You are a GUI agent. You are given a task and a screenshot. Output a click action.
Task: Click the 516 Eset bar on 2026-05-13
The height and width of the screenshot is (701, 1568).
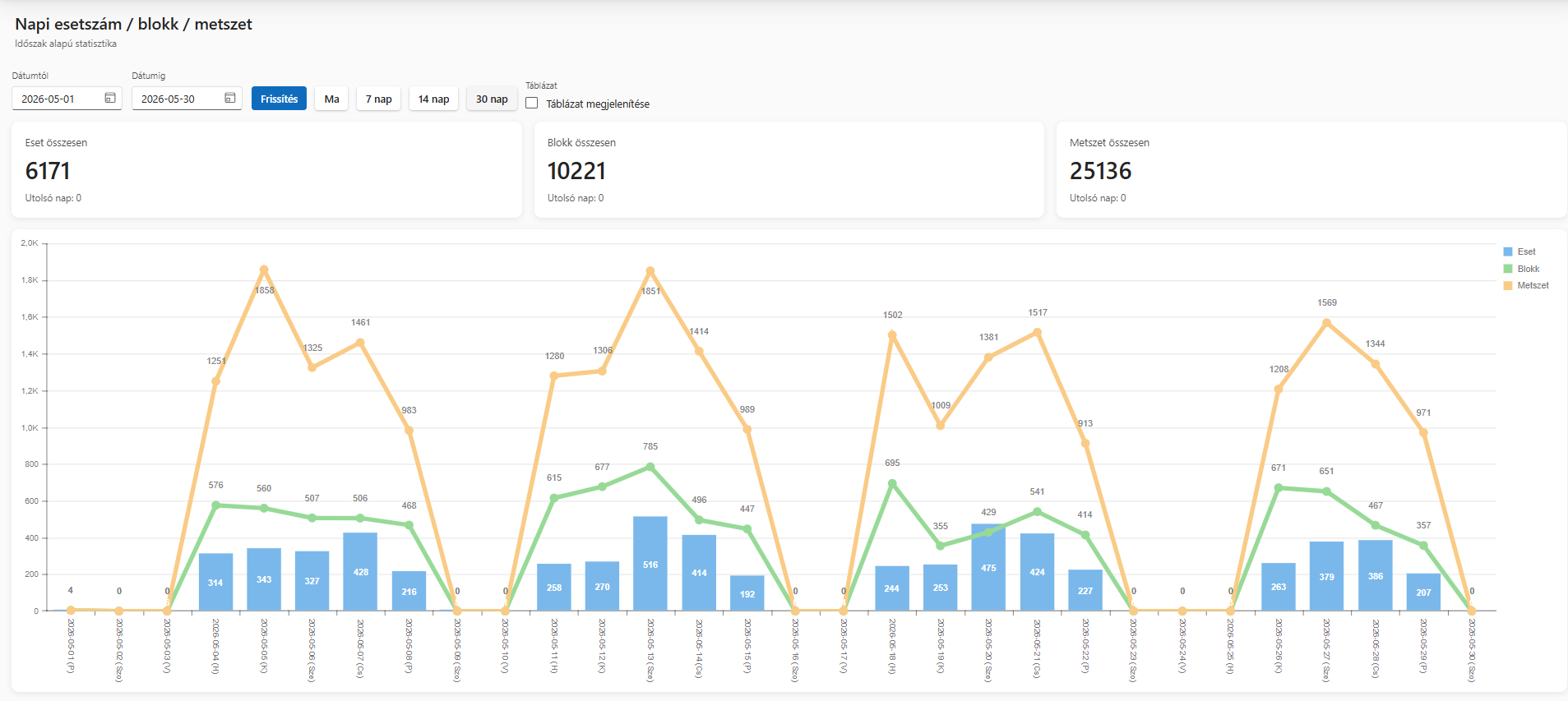650,564
